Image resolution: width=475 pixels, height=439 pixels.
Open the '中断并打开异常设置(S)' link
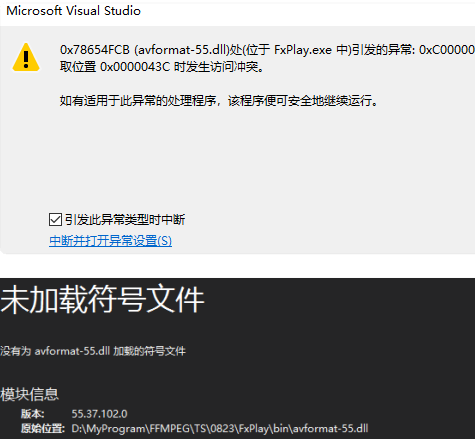[110, 241]
